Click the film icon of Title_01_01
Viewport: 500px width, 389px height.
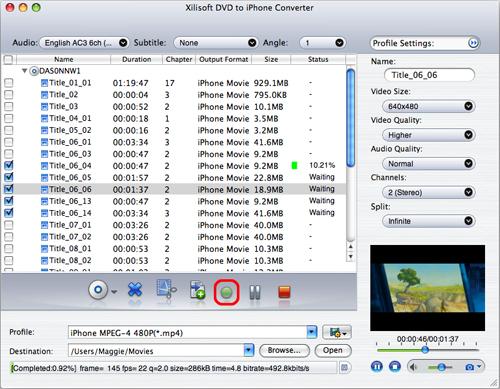click(44, 83)
